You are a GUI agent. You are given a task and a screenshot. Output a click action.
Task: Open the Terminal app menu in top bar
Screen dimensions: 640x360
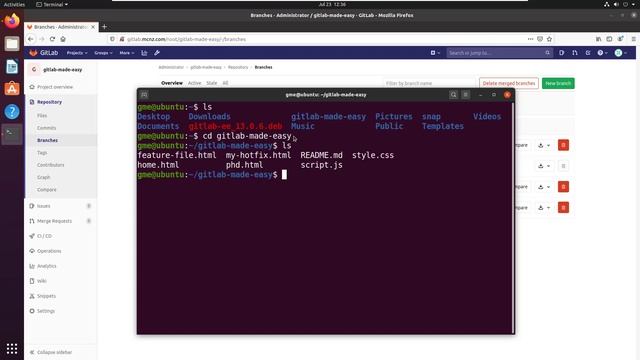click(x=52, y=4)
